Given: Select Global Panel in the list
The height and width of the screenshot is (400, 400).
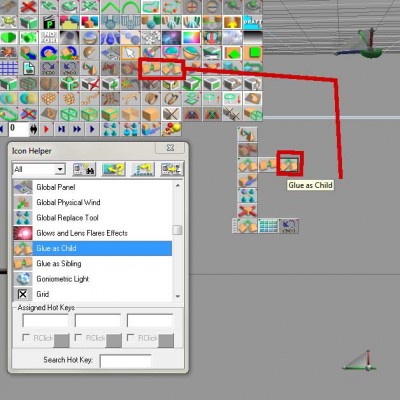Looking at the screenshot, I should click(x=92, y=187).
